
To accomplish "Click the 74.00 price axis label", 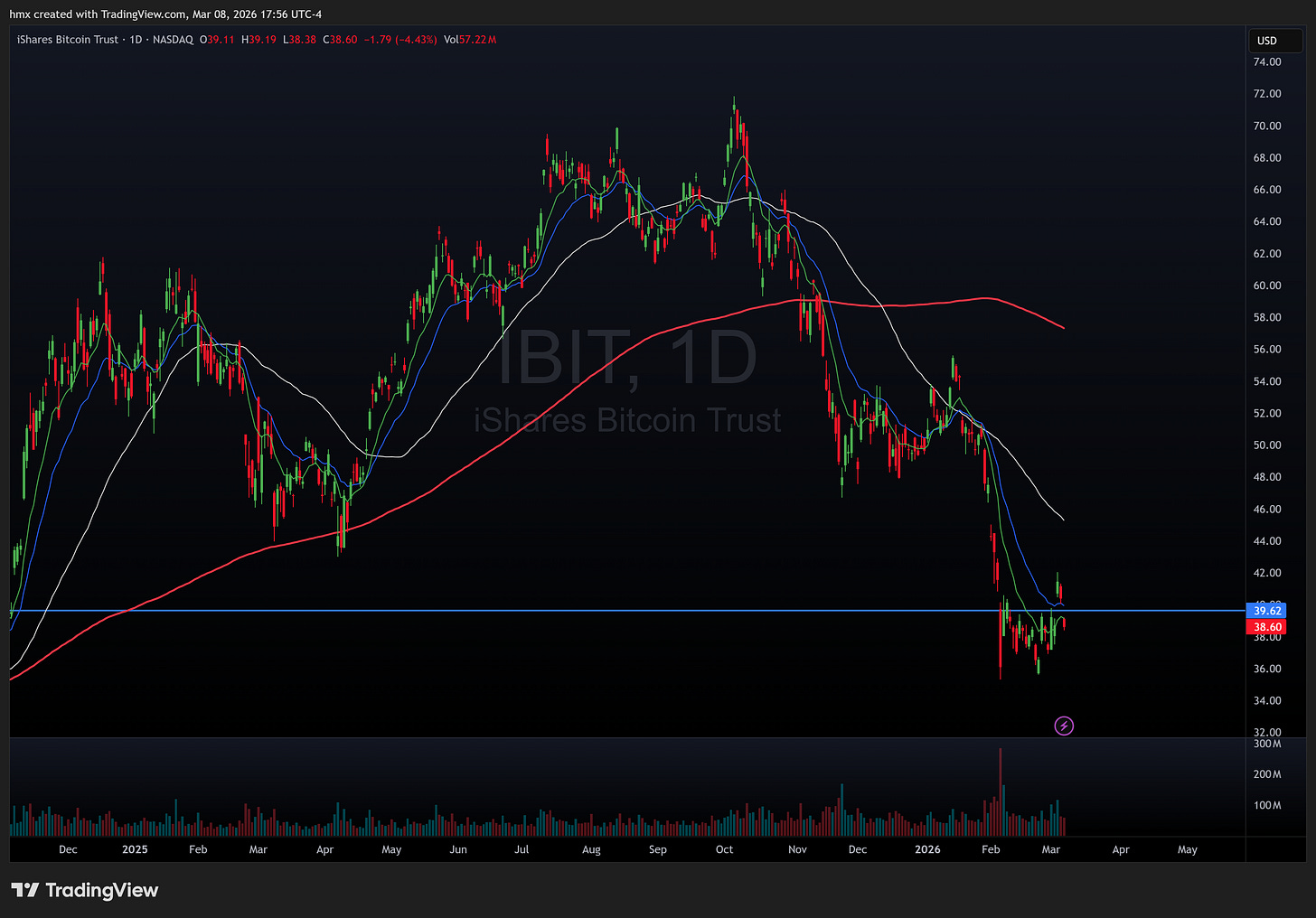I will [1266, 62].
